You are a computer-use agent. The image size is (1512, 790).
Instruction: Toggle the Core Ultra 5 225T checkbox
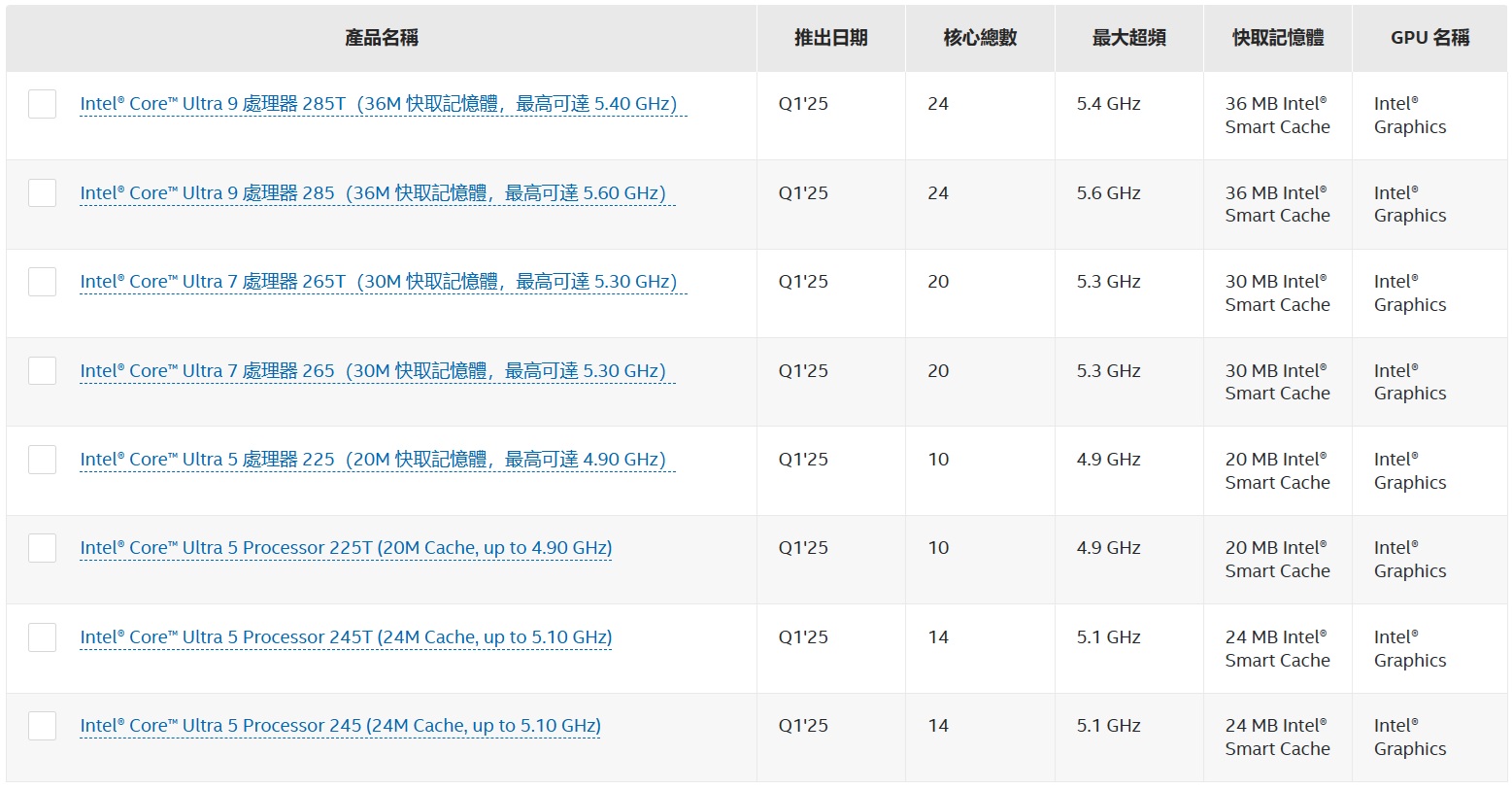[42, 548]
